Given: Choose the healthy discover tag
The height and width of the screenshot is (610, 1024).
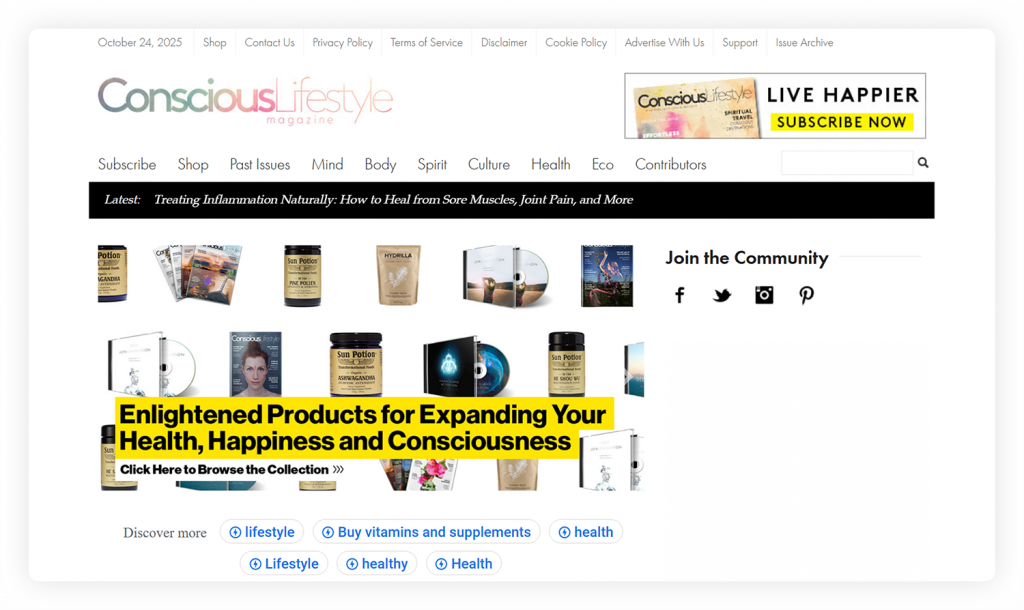Looking at the screenshot, I should 376,564.
